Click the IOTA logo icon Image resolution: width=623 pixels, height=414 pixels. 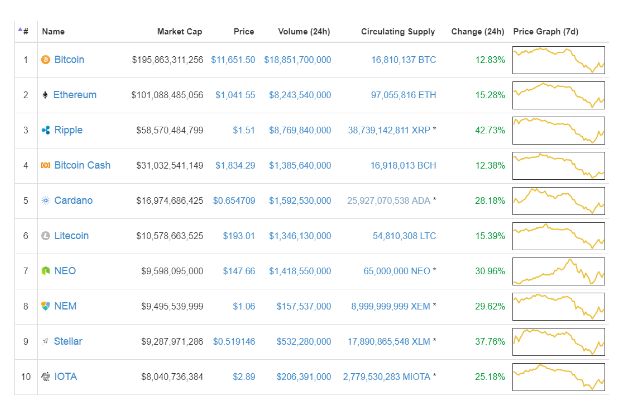pos(46,376)
